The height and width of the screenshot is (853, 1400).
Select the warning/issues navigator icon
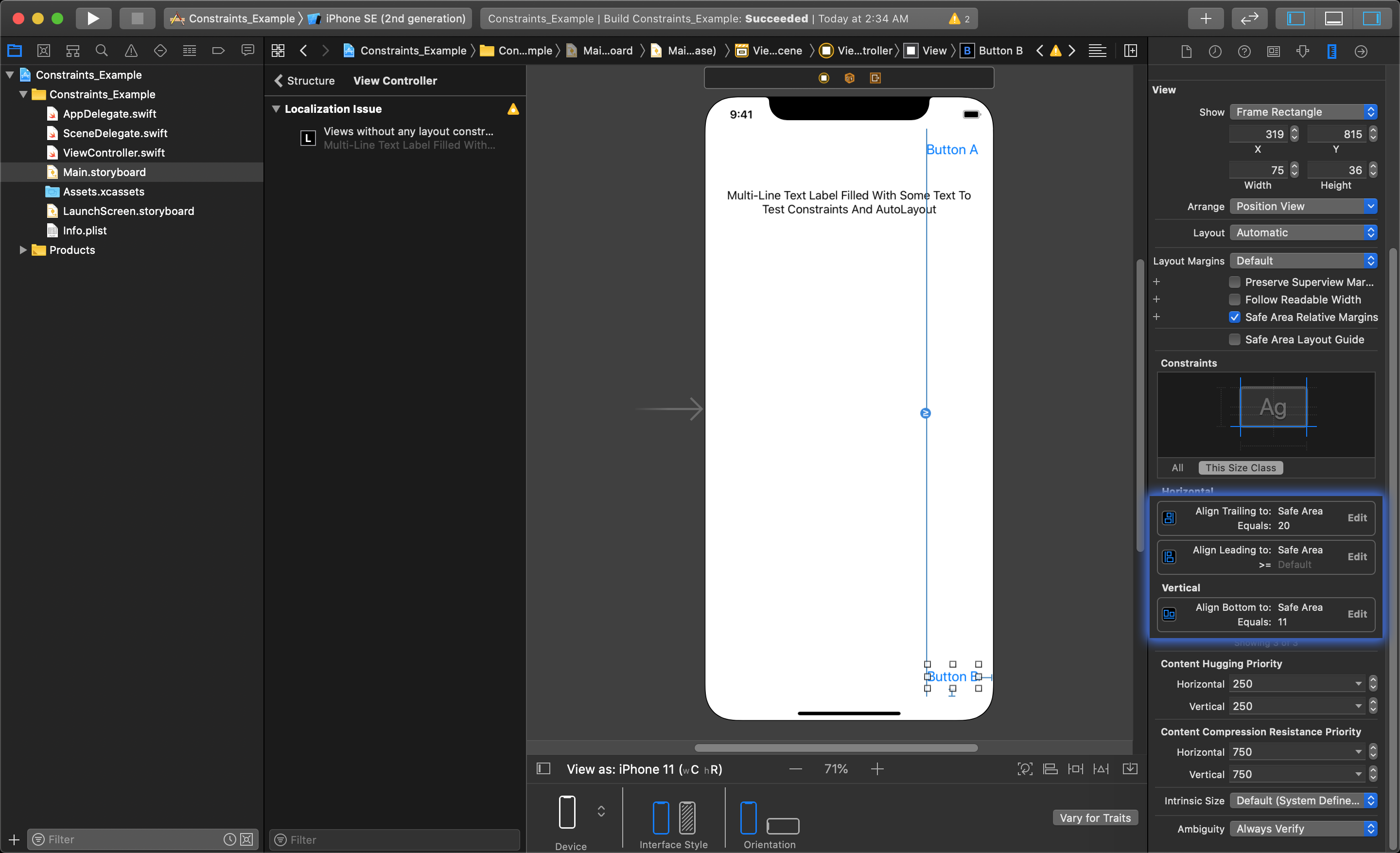point(131,52)
